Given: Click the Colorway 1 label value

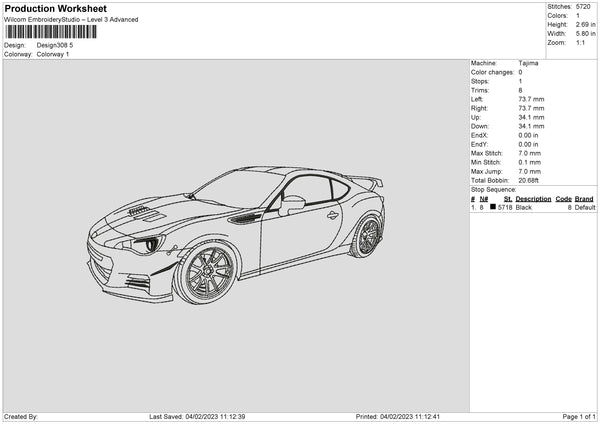Looking at the screenshot, I should (x=54, y=54).
